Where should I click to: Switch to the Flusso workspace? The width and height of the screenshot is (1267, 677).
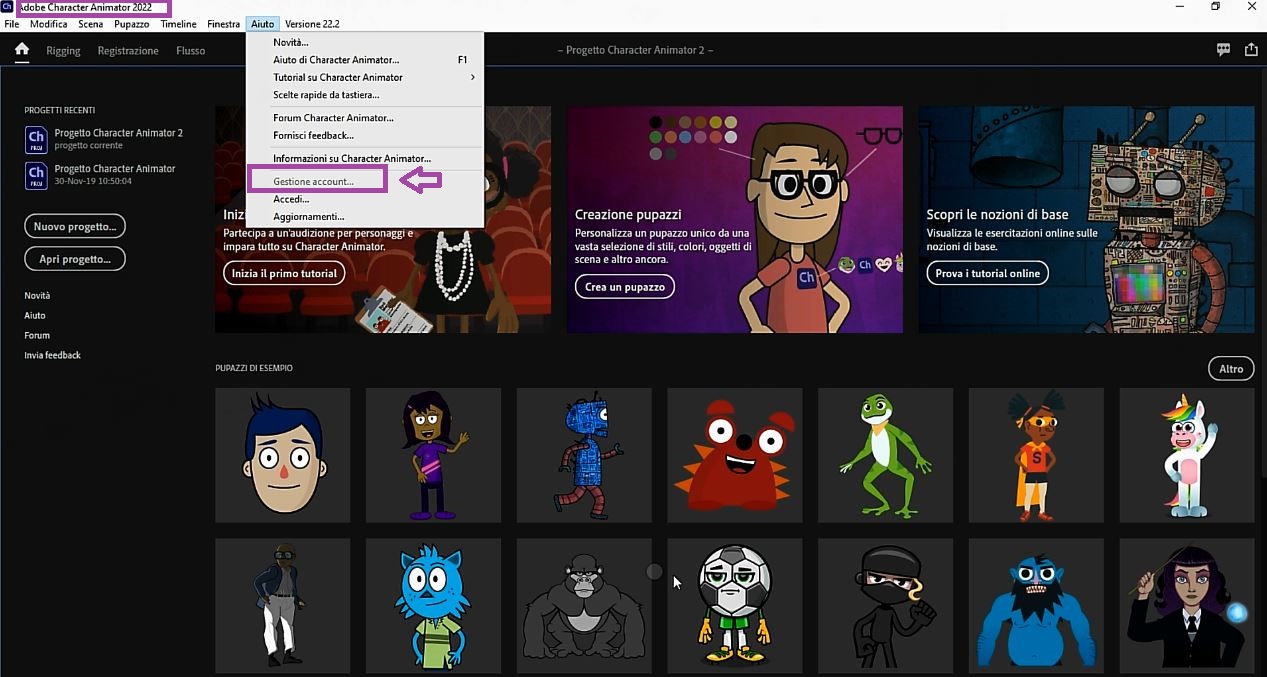point(190,51)
